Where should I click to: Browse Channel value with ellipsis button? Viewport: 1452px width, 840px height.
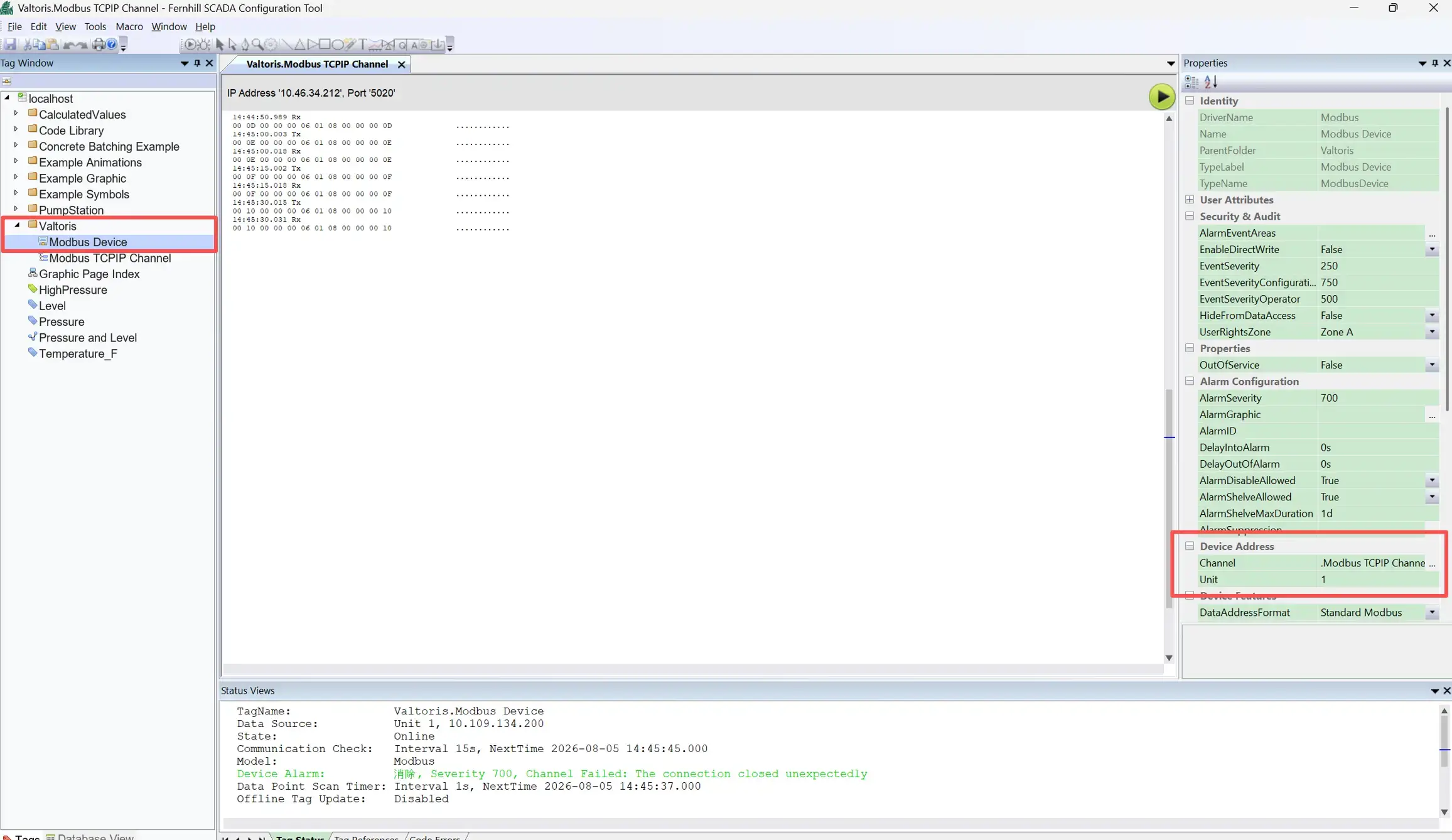pos(1432,563)
